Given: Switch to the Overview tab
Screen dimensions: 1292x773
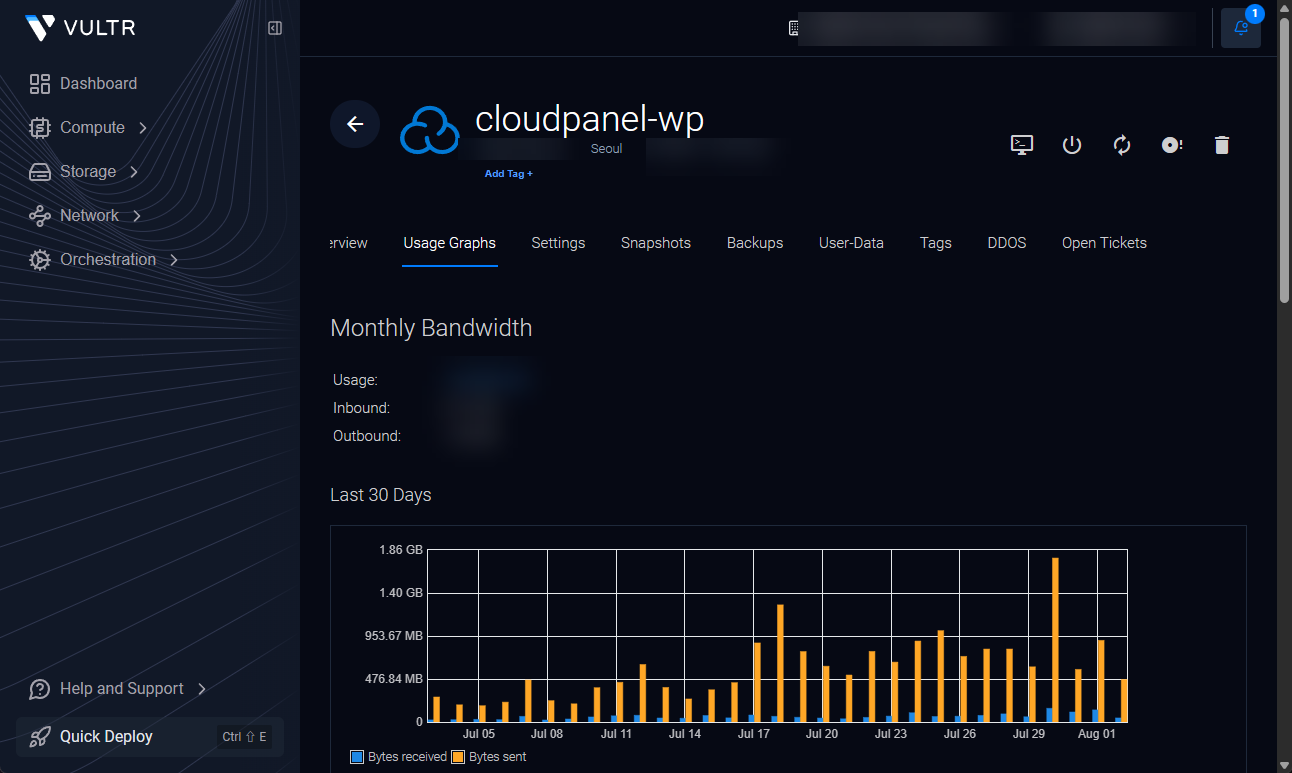Looking at the screenshot, I should [x=348, y=243].
